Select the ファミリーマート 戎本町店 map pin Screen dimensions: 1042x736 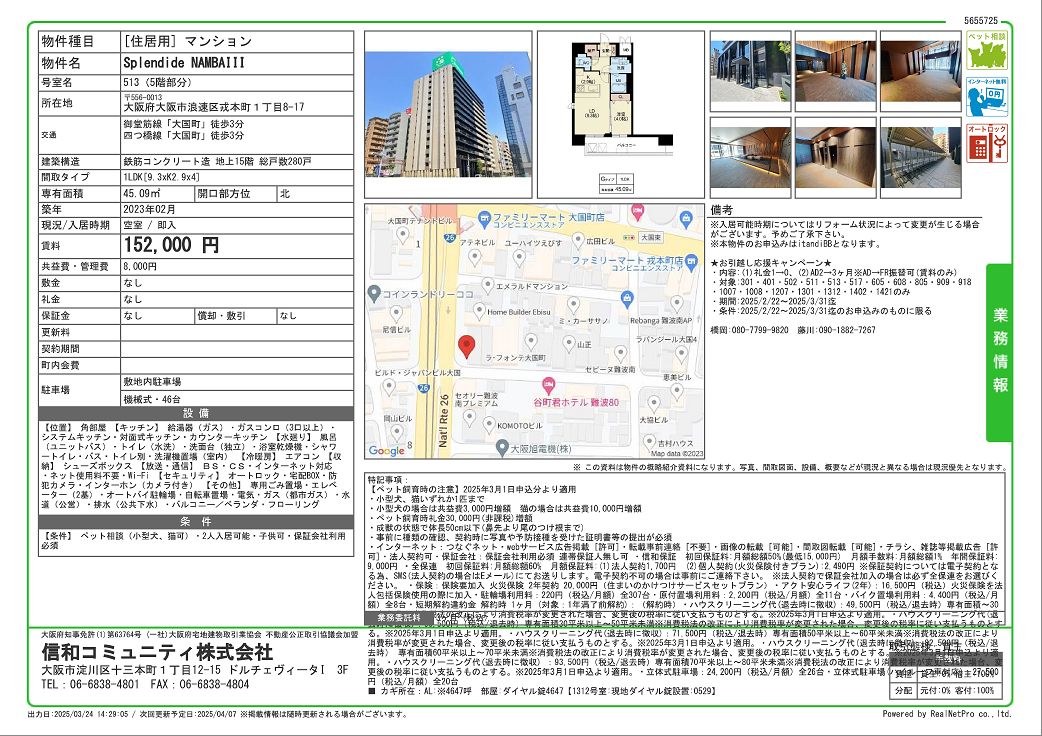[x=693, y=264]
